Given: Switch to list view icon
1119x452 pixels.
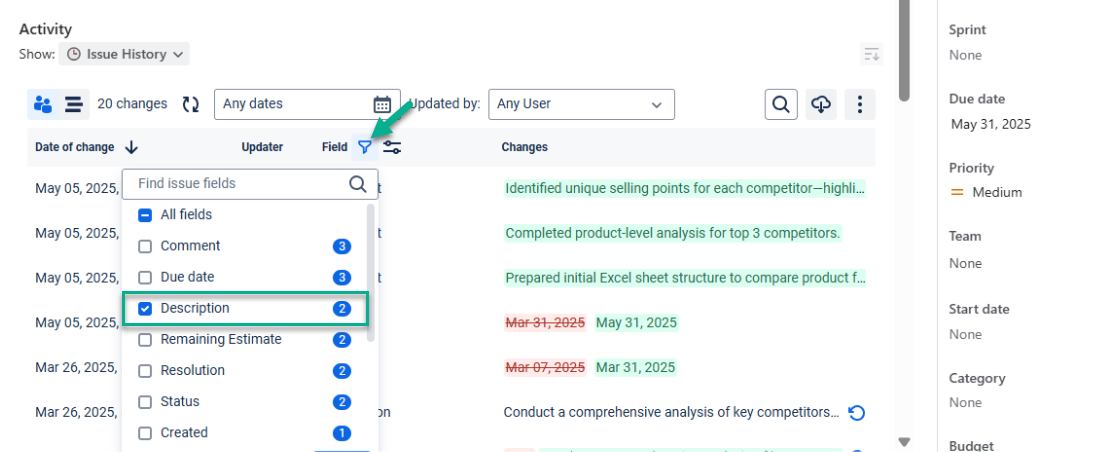Looking at the screenshot, I should click(73, 104).
